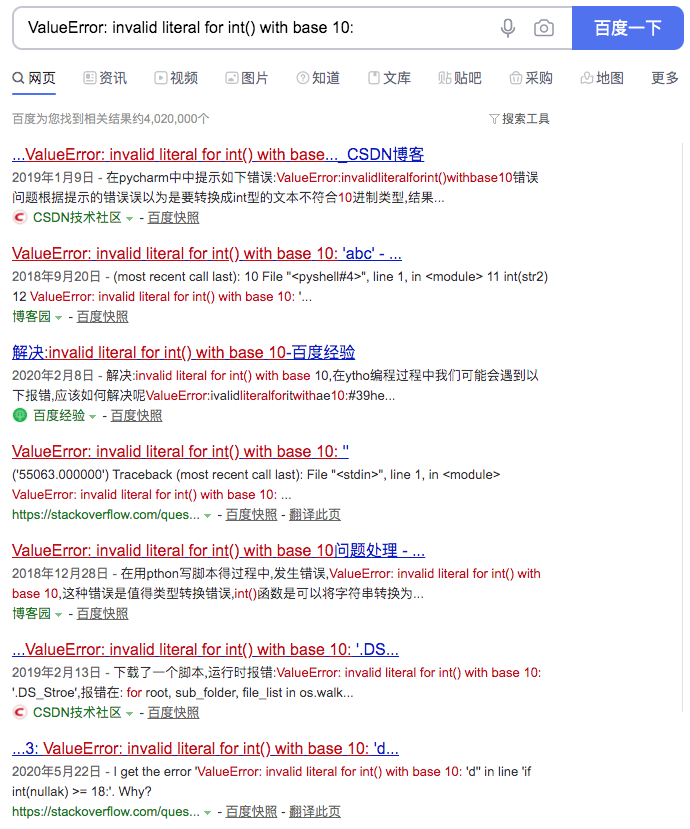
Task: Expand arrow beside CSDN技术社区 under .DS_Stroe result
Action: click(130, 714)
